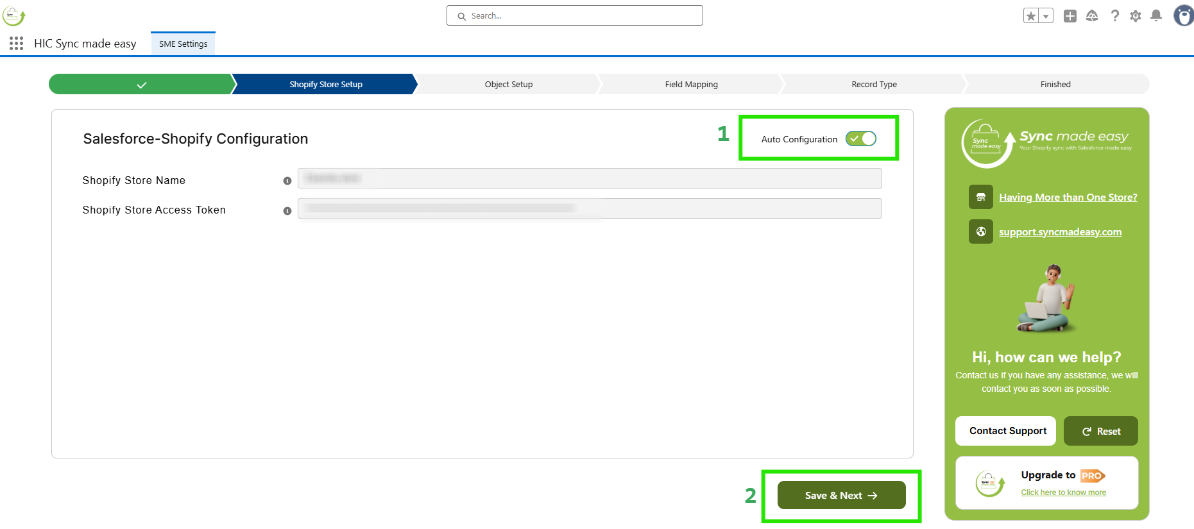
Task: Jump to the Record Type step
Action: 874,84
